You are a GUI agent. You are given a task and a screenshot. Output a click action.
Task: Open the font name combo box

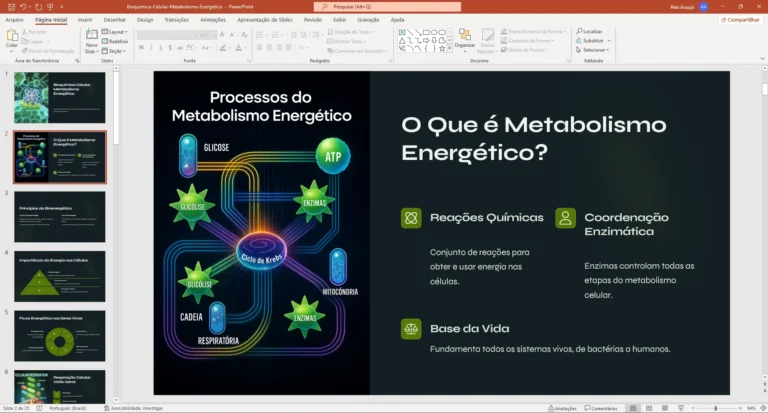pos(168,35)
